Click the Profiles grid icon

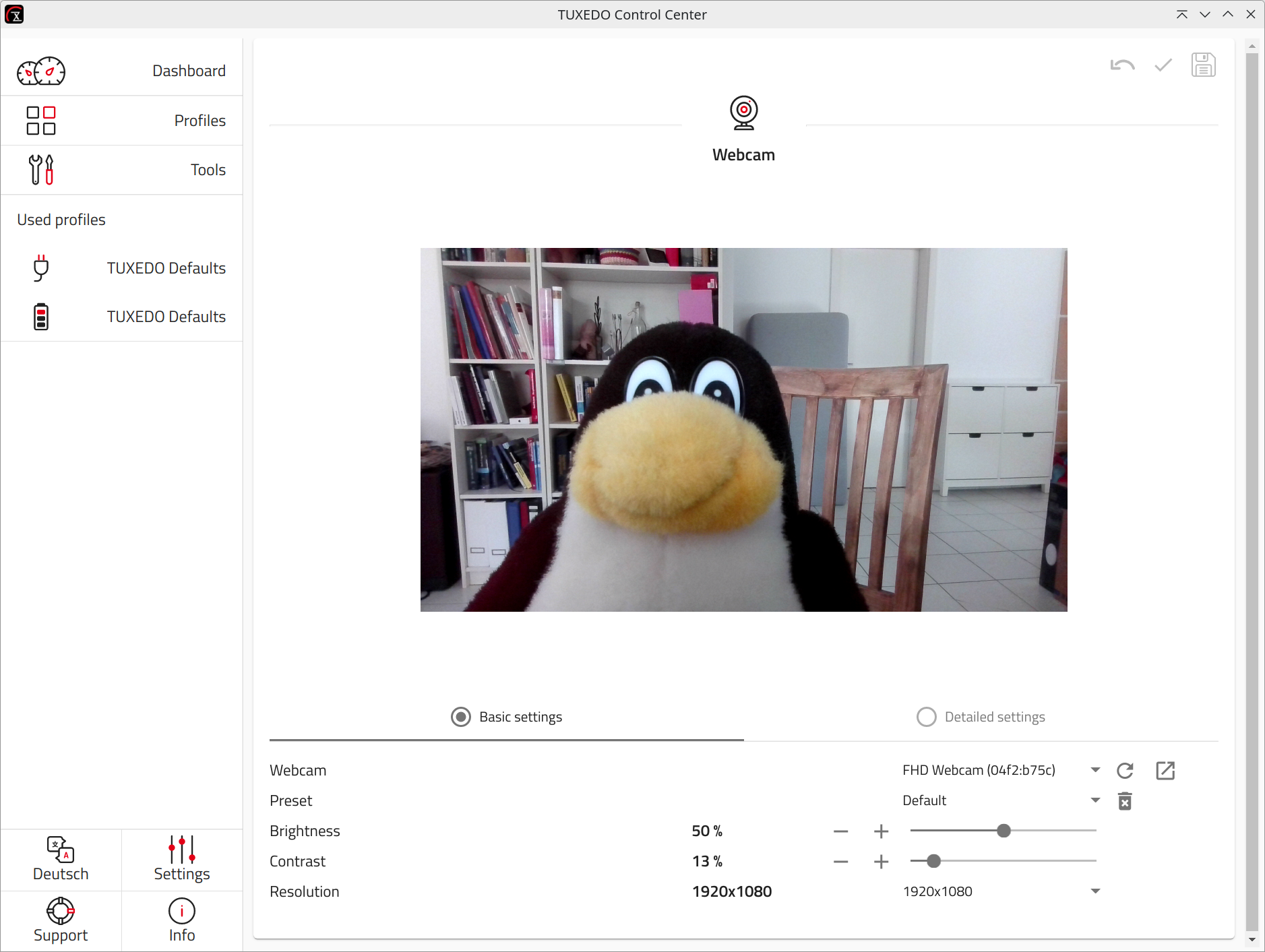click(x=41, y=121)
